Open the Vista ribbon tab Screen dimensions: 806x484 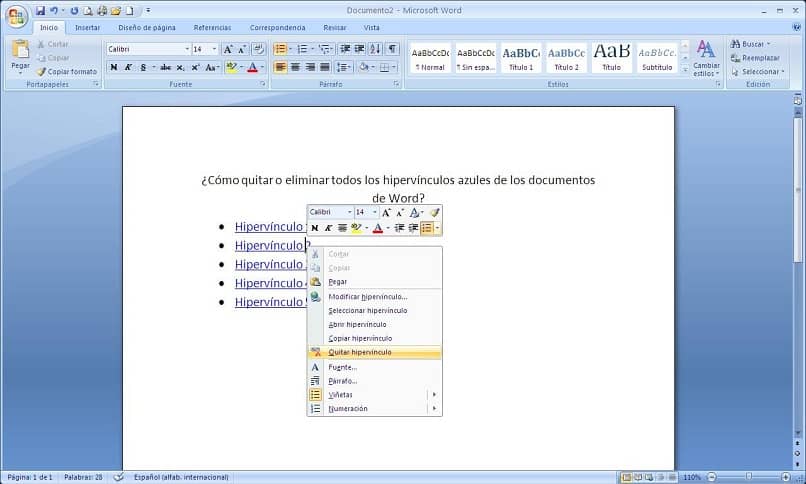coord(372,28)
